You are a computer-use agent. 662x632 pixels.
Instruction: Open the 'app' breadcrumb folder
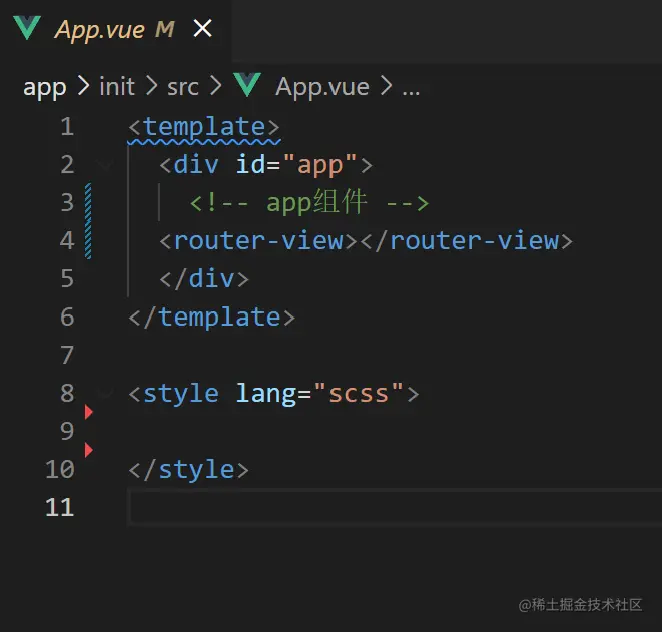coord(45,87)
